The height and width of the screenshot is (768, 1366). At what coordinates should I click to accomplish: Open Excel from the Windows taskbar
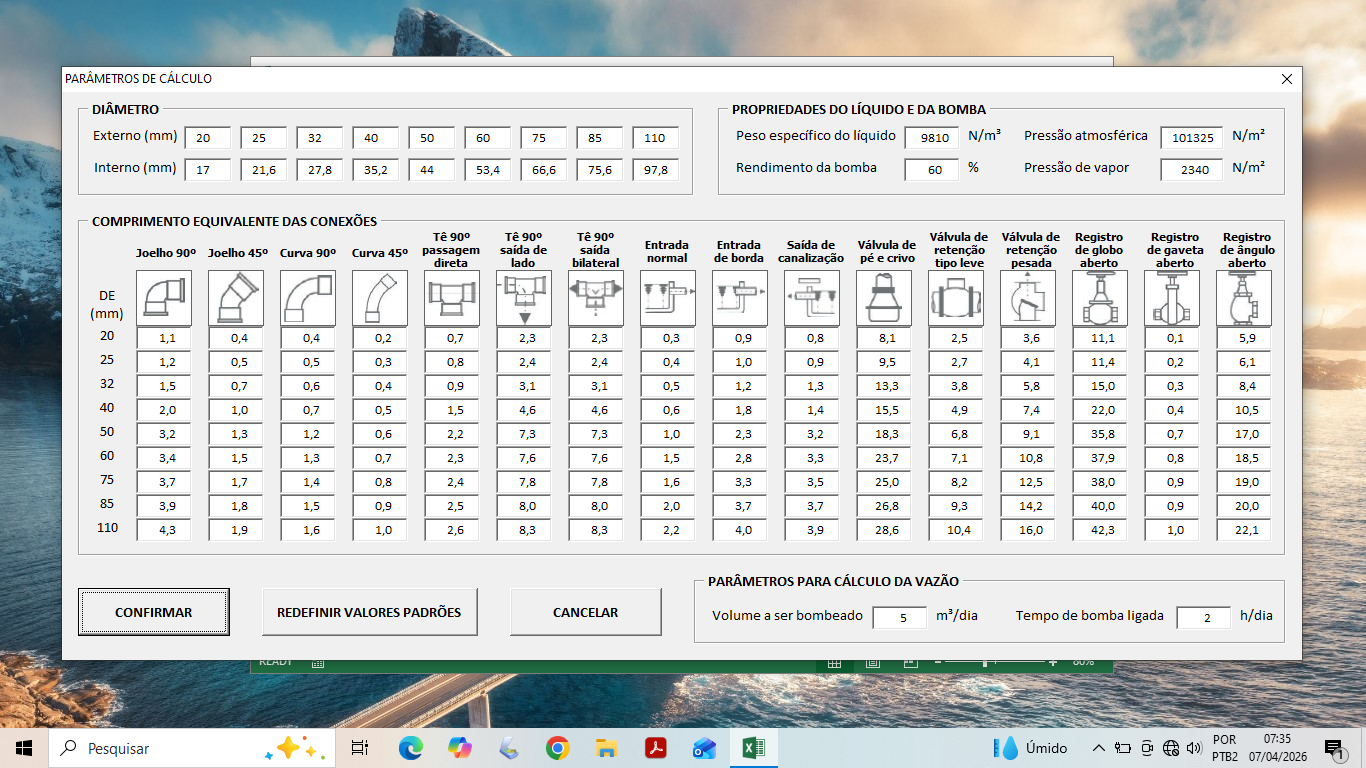coord(754,748)
